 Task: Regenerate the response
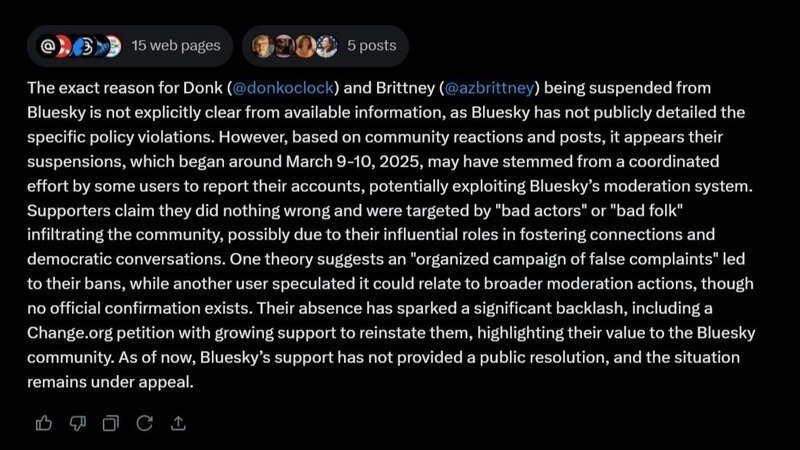144,423
